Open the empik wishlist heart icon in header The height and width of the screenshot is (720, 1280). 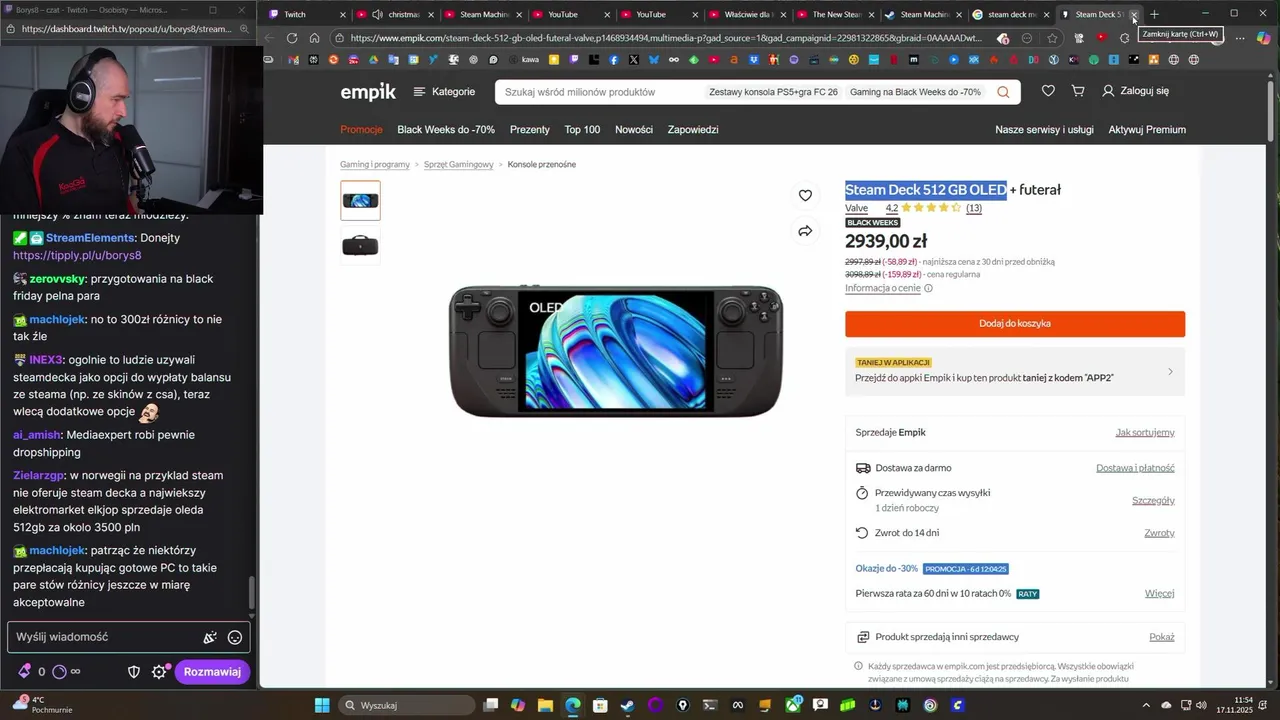pos(1048,91)
